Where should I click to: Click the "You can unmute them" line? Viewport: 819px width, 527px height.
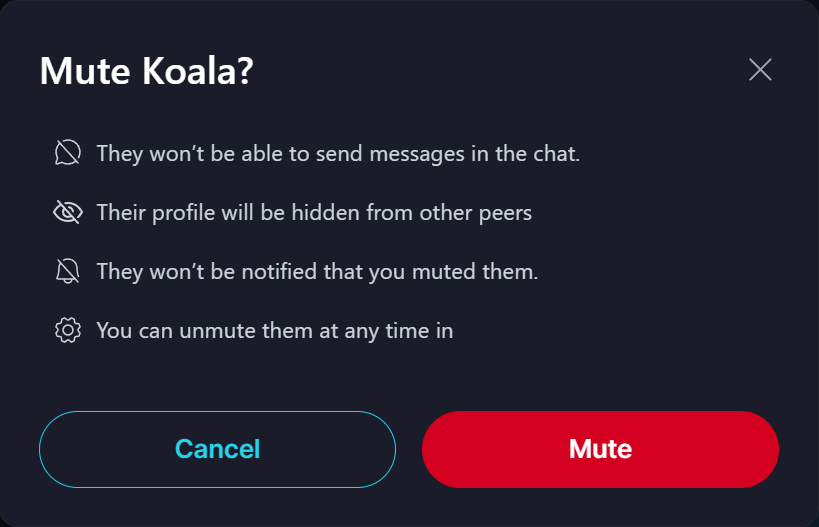274,331
